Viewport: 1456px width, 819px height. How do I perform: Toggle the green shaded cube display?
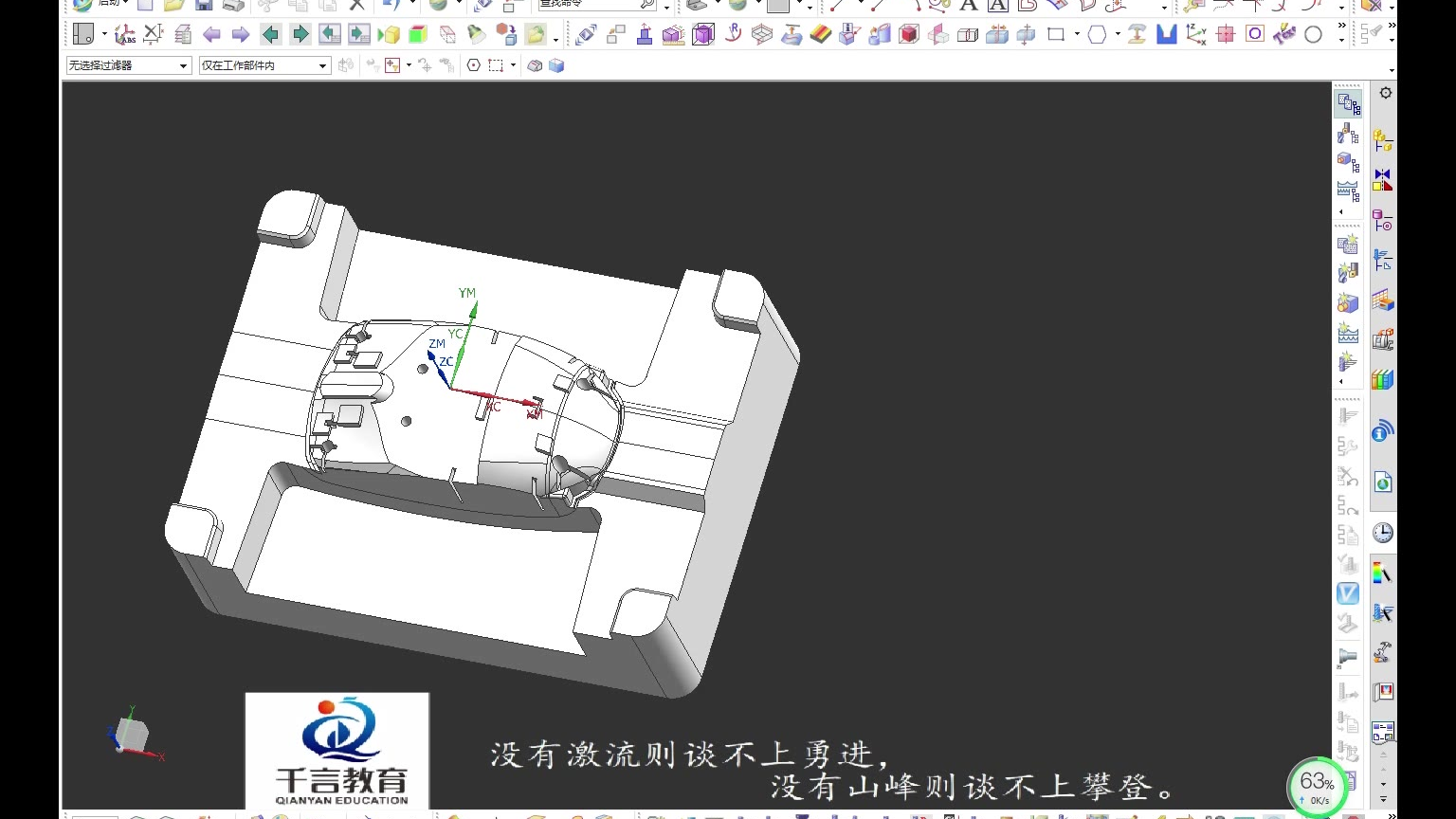[418, 35]
